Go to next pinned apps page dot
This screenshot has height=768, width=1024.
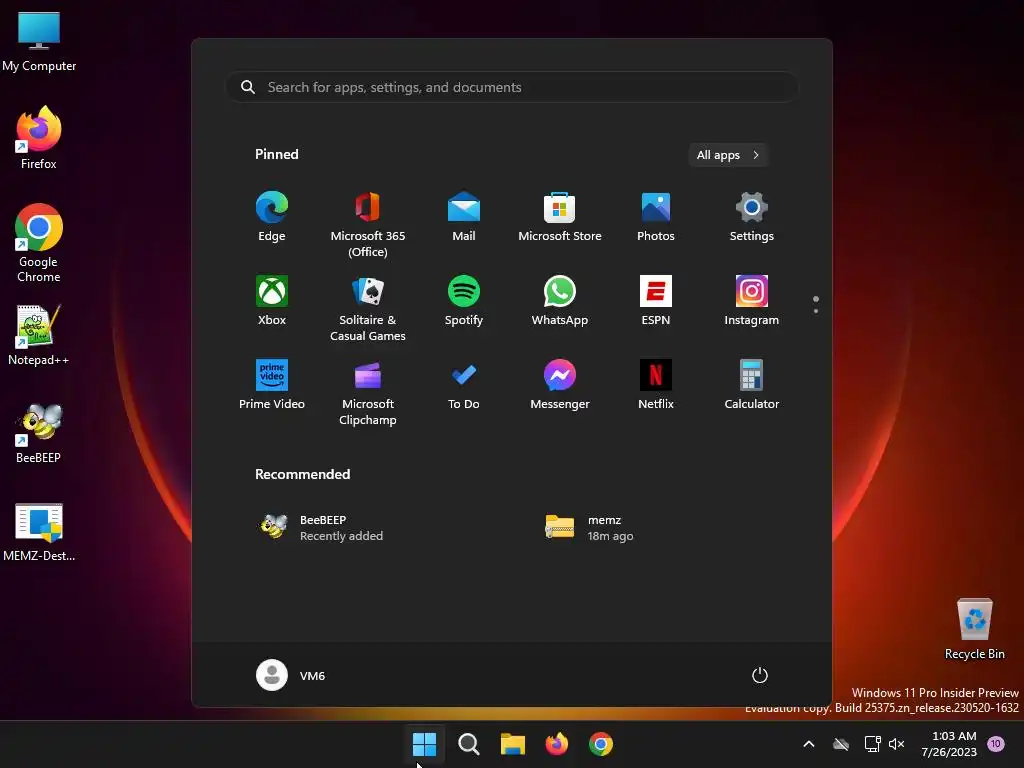[x=816, y=312]
